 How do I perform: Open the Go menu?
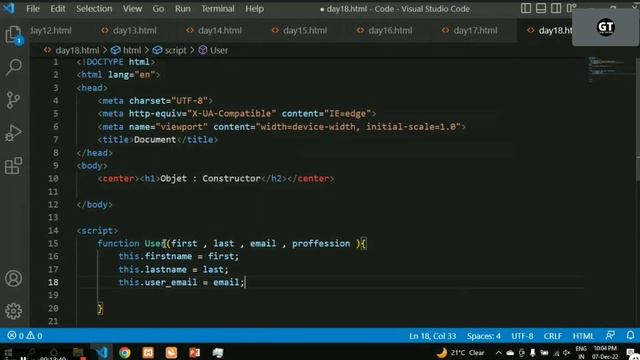pos(158,9)
